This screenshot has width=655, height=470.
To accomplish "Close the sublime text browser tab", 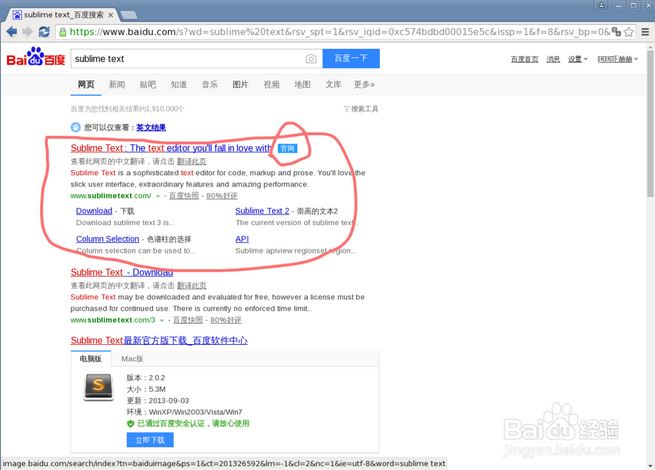I will (111, 15).
